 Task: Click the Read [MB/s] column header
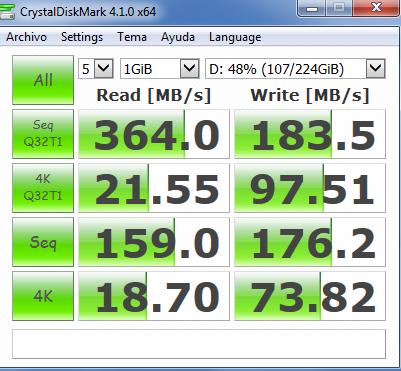coord(154,95)
